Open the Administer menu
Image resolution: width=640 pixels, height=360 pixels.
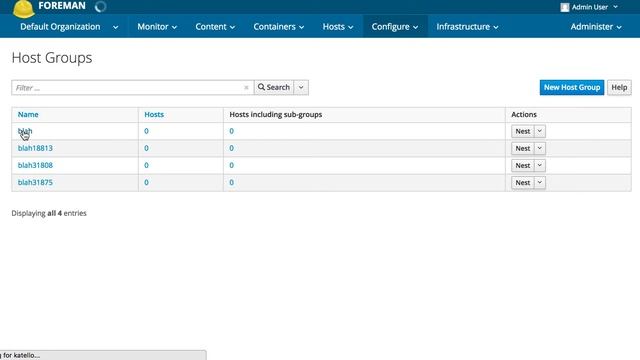coord(596,27)
